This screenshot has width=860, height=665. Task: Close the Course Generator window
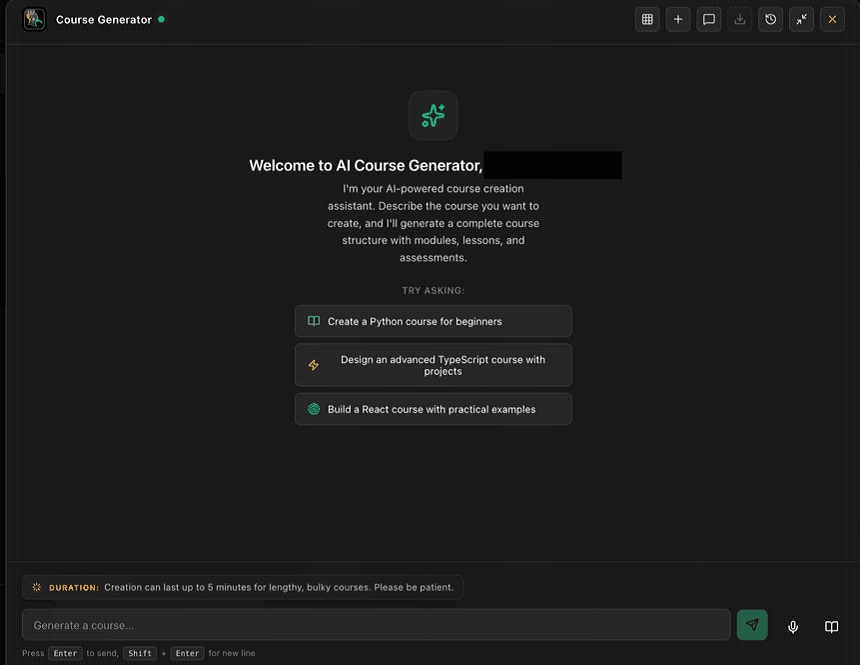click(832, 19)
